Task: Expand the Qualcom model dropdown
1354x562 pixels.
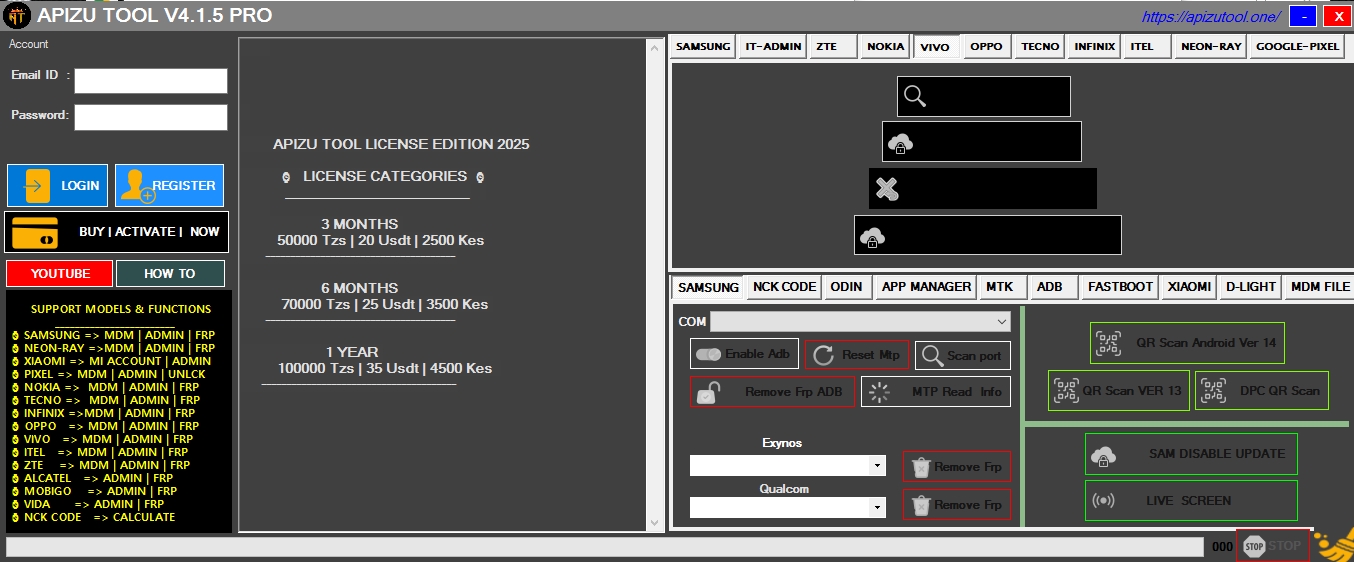Action: click(877, 508)
